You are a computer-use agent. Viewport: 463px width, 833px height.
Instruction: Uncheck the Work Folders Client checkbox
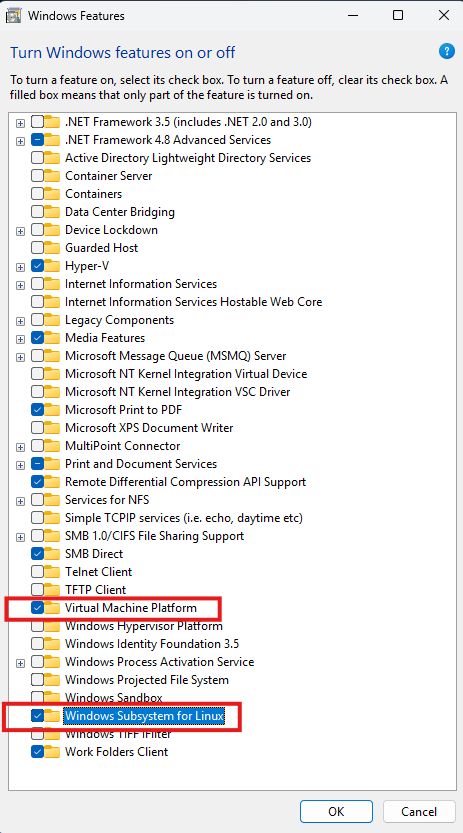pos(37,752)
